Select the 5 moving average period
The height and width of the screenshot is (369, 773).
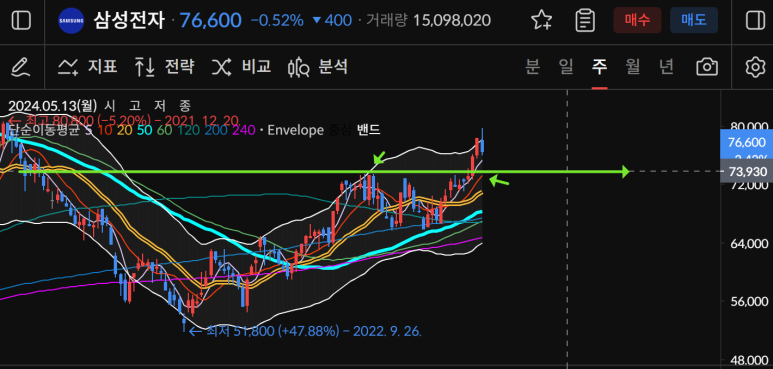[x=90, y=130]
